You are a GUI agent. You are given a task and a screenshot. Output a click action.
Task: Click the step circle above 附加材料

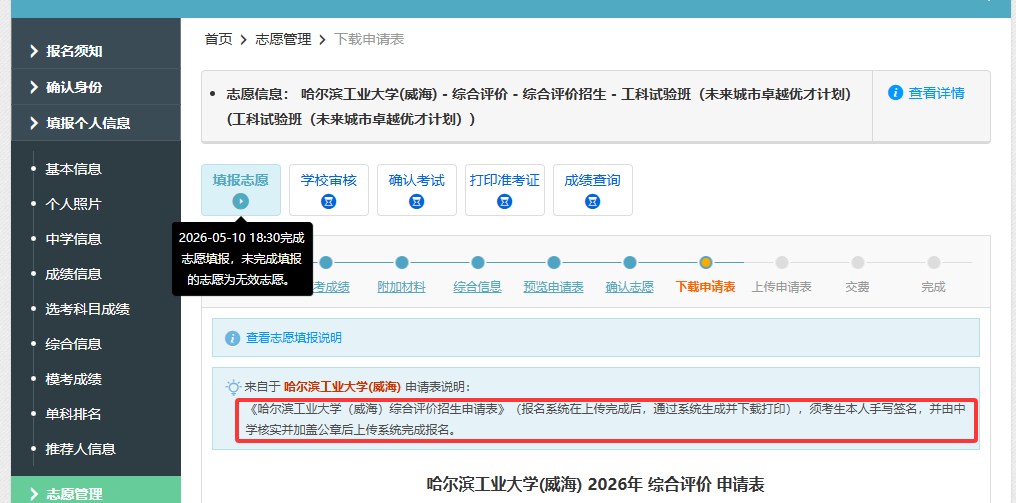click(x=402, y=263)
